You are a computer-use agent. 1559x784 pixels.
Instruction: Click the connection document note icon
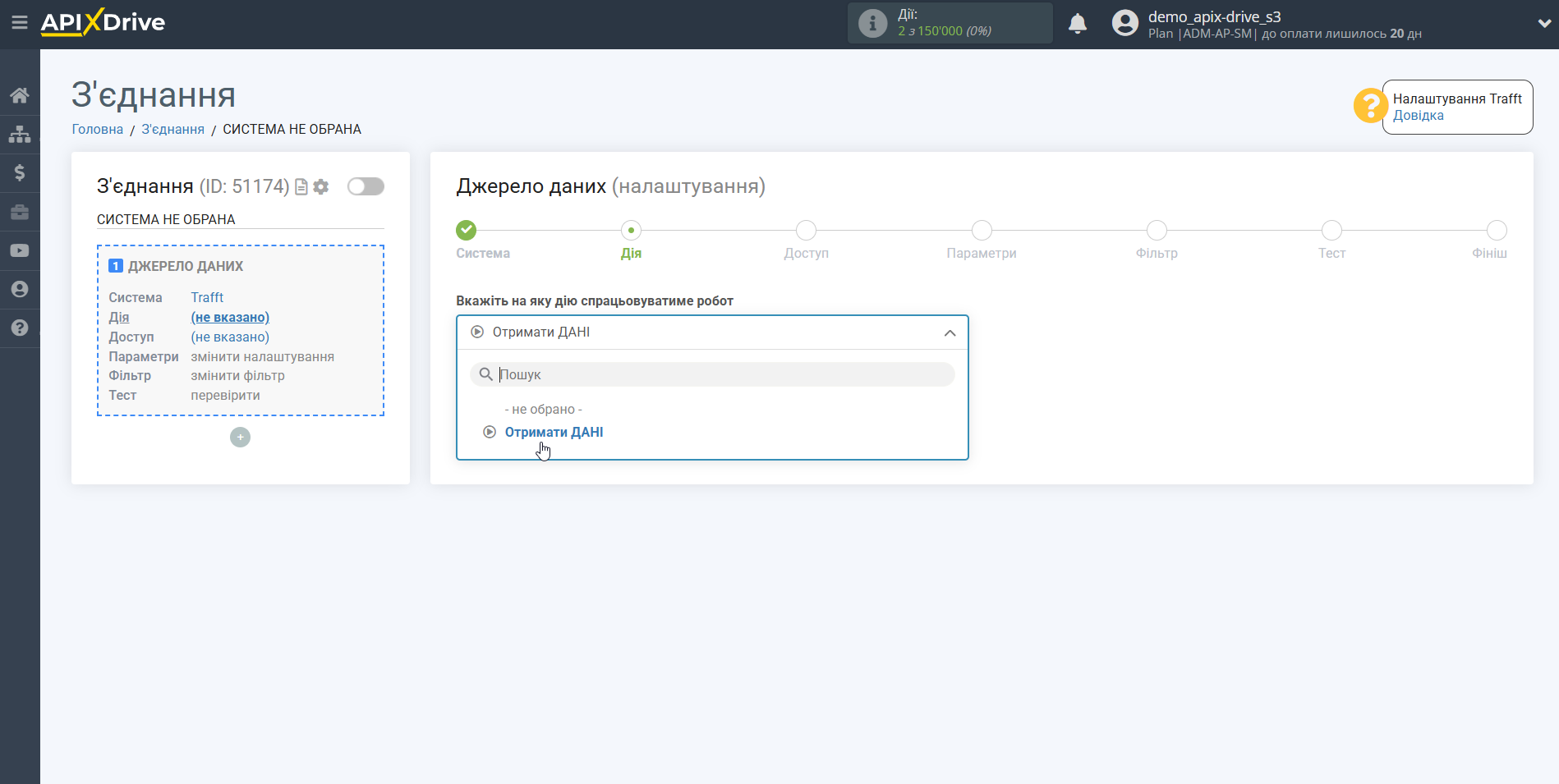coord(301,187)
